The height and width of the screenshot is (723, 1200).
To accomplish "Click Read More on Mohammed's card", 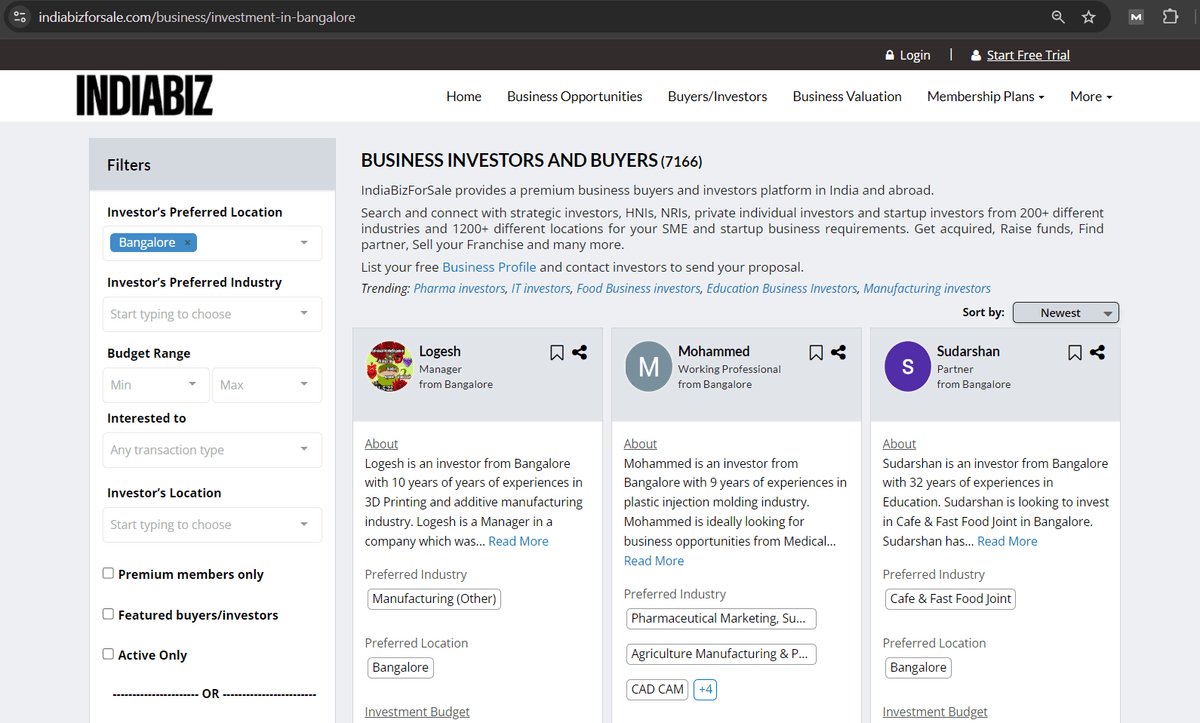I will (654, 561).
